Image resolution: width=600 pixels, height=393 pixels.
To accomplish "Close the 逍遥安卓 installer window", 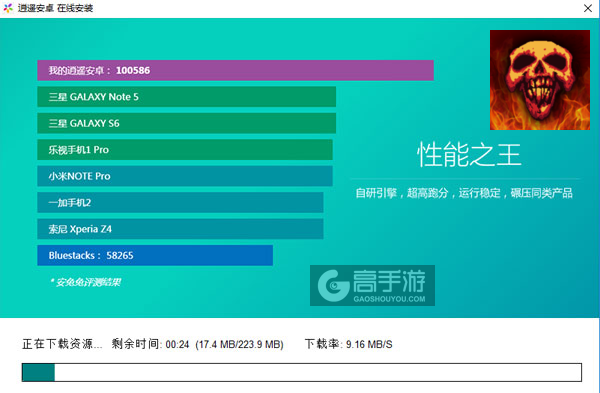I will pyautogui.click(x=588, y=8).
